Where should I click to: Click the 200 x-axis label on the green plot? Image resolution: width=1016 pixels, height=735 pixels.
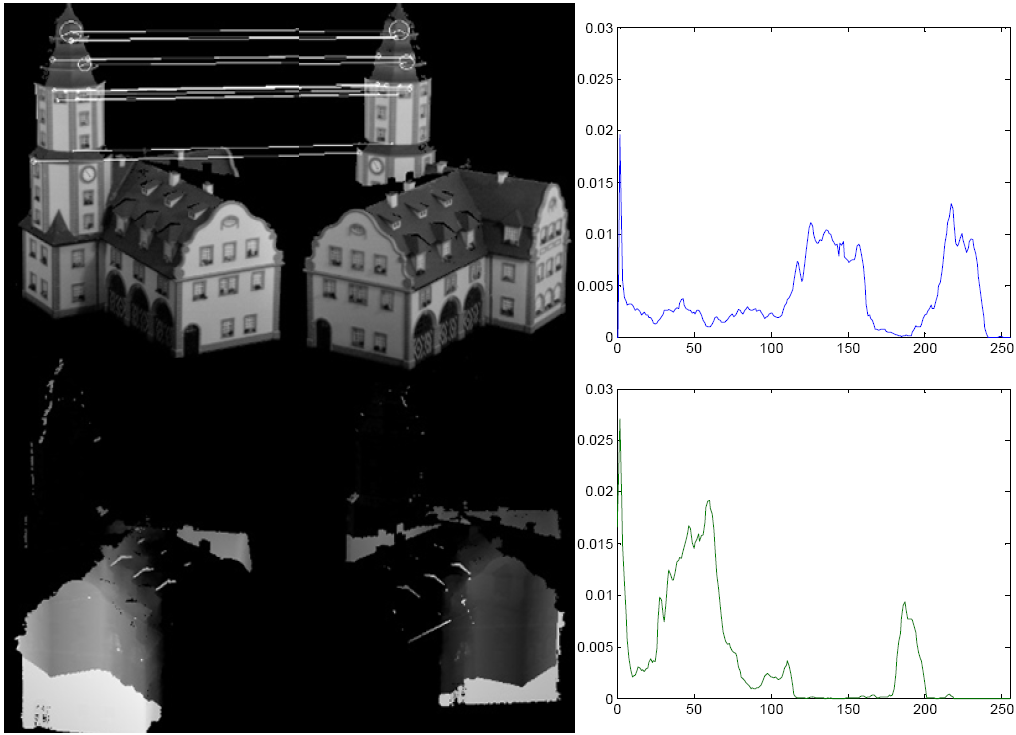pos(925,709)
